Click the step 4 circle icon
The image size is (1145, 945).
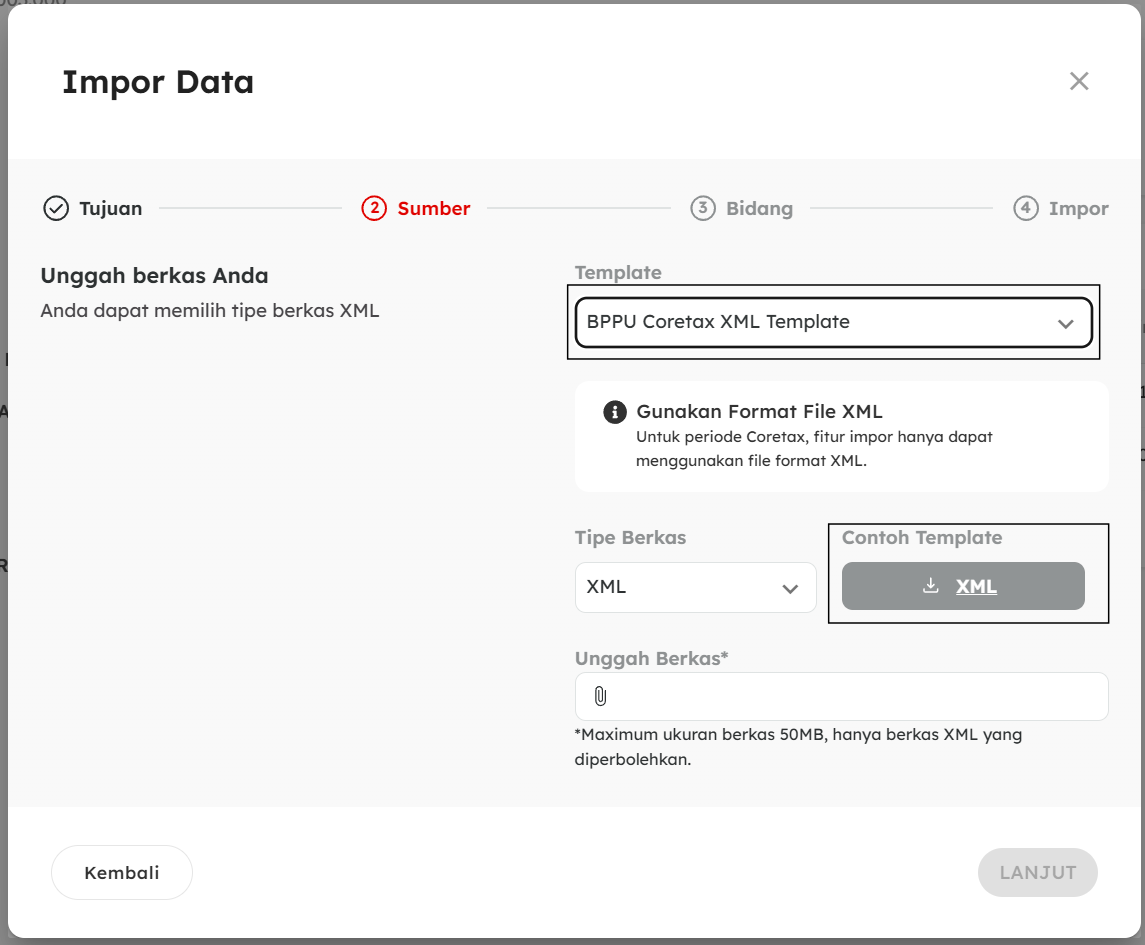tap(1026, 209)
